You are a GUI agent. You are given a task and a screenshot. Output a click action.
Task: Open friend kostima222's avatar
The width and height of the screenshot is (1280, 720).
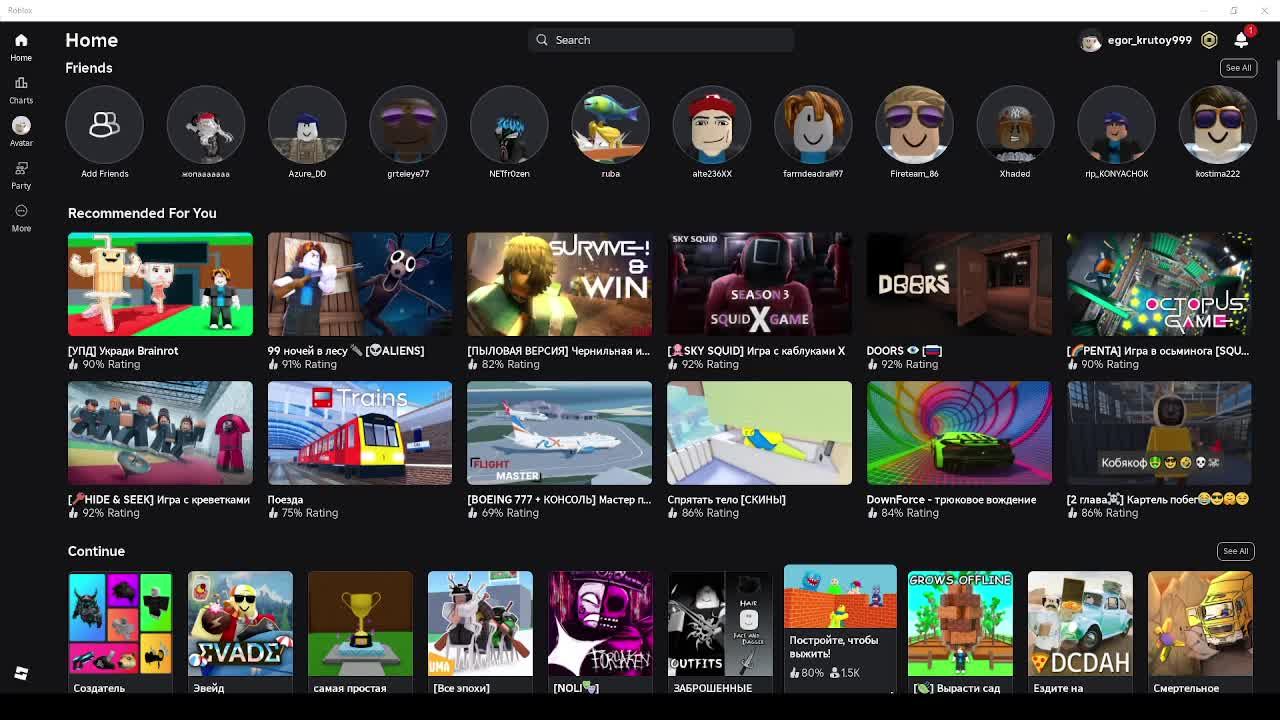(1217, 125)
